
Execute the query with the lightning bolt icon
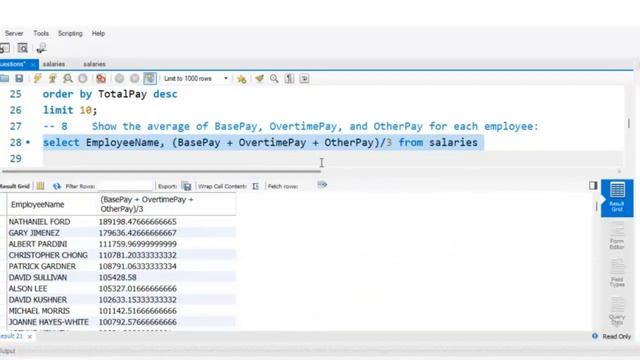coord(37,78)
